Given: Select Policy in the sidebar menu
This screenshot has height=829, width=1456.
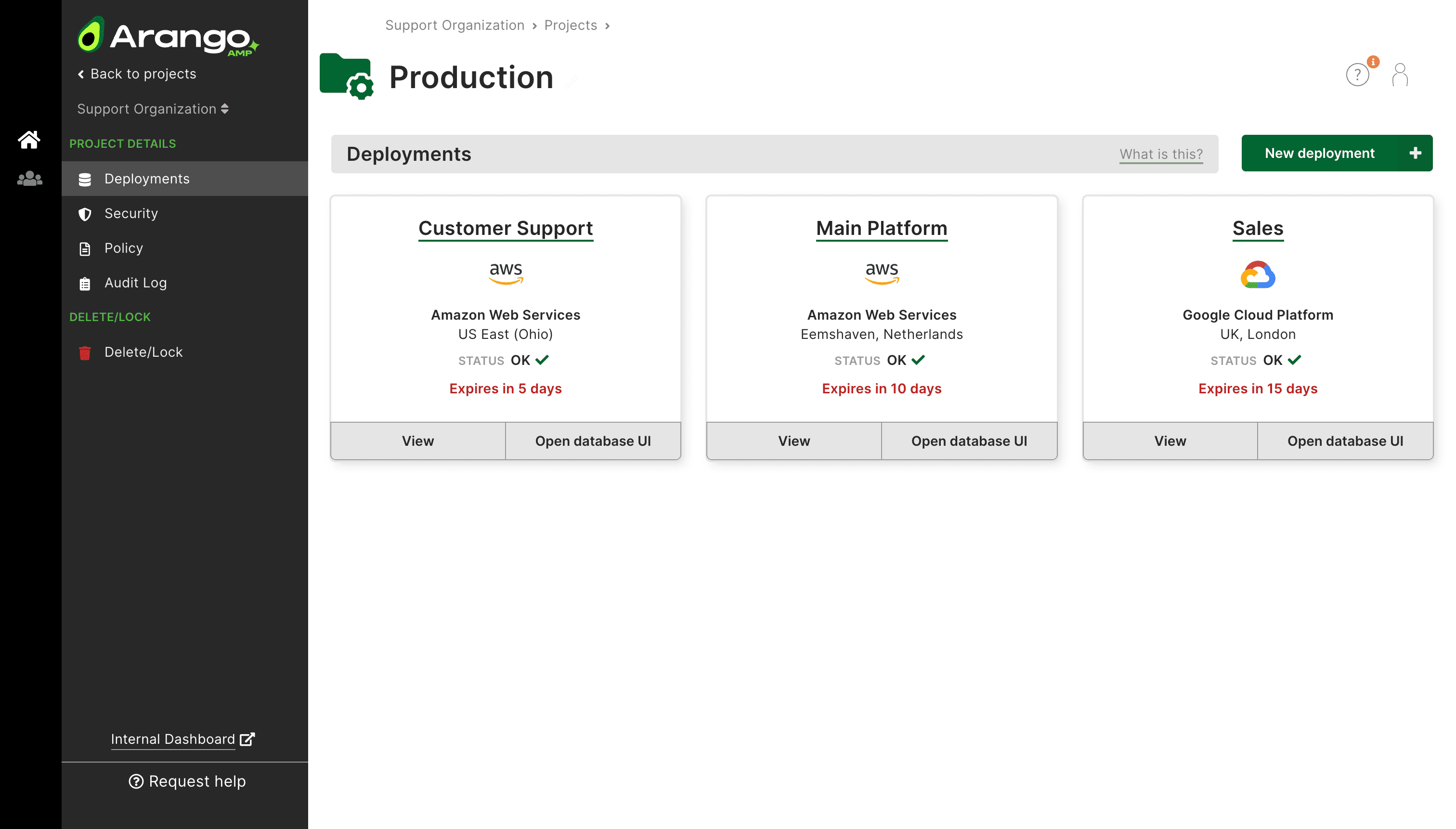Looking at the screenshot, I should point(123,247).
